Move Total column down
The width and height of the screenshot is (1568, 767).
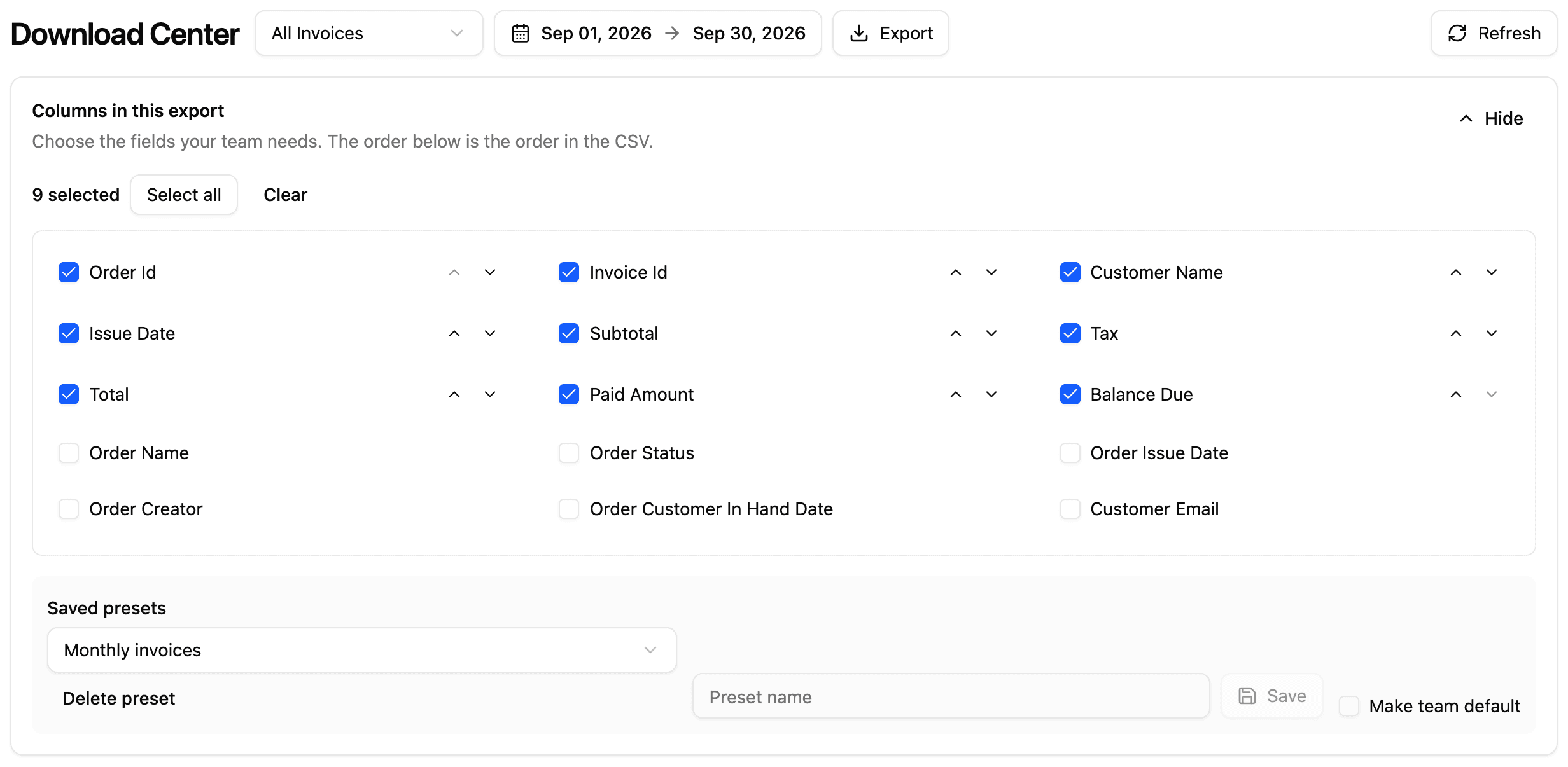tap(490, 394)
